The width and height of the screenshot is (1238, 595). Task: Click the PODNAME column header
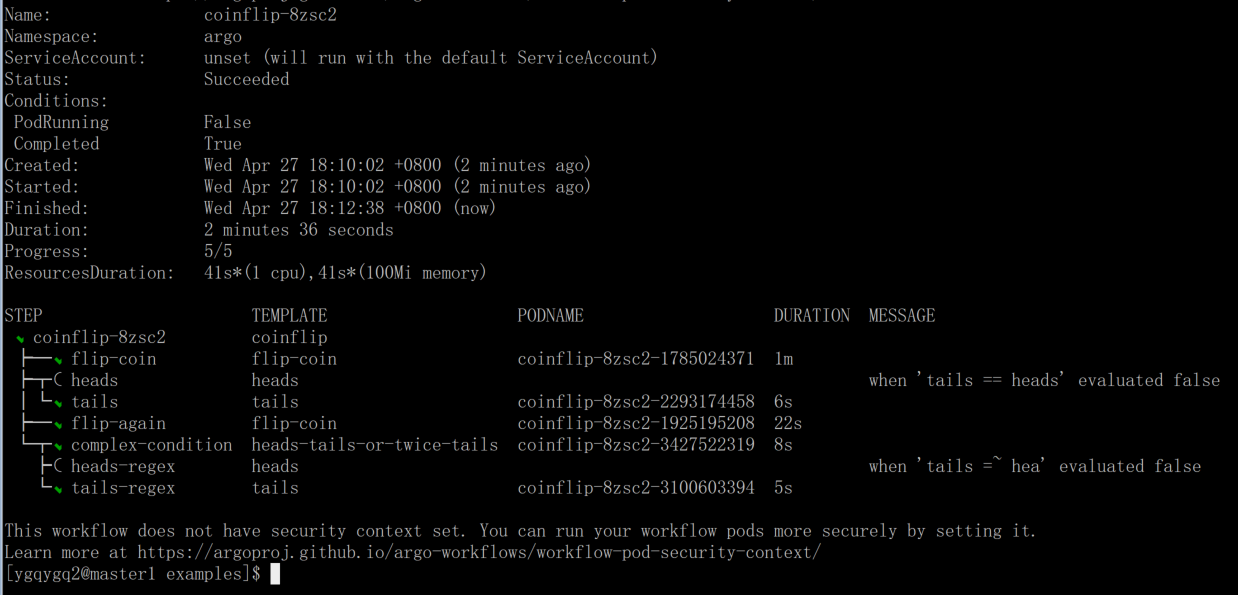click(x=550, y=315)
